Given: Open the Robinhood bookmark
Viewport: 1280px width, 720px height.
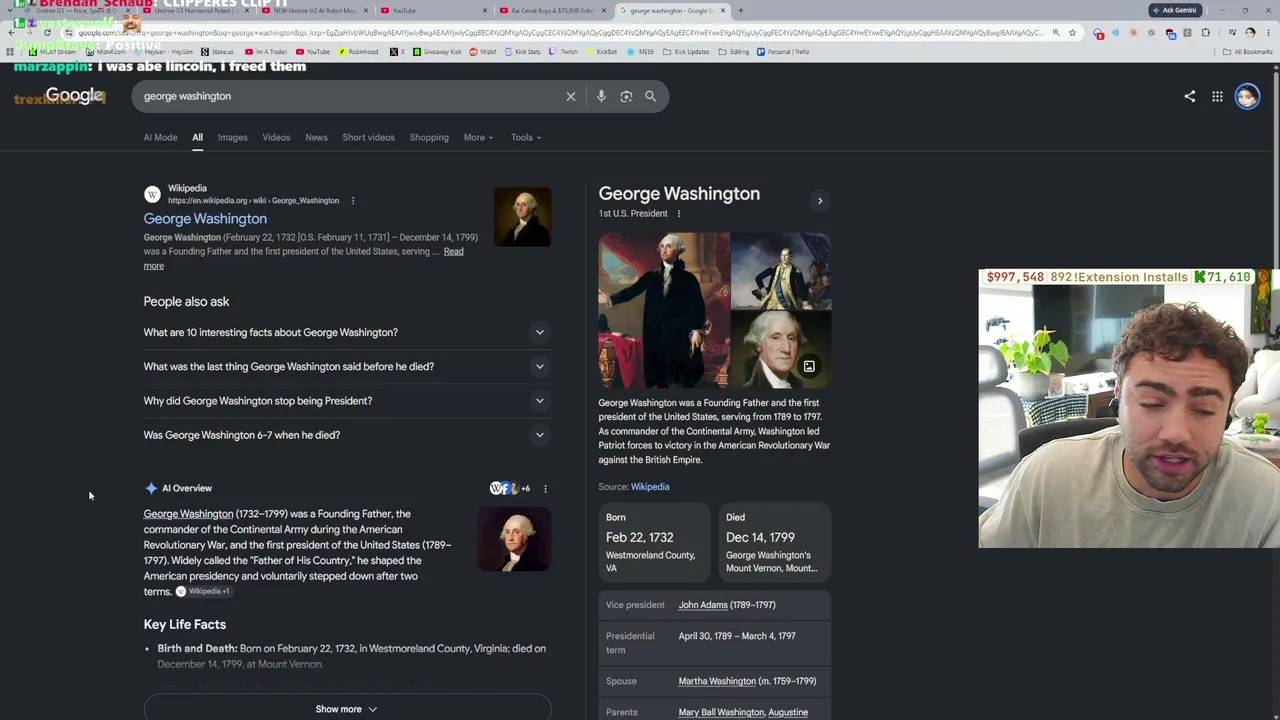Looking at the screenshot, I should point(359,51).
